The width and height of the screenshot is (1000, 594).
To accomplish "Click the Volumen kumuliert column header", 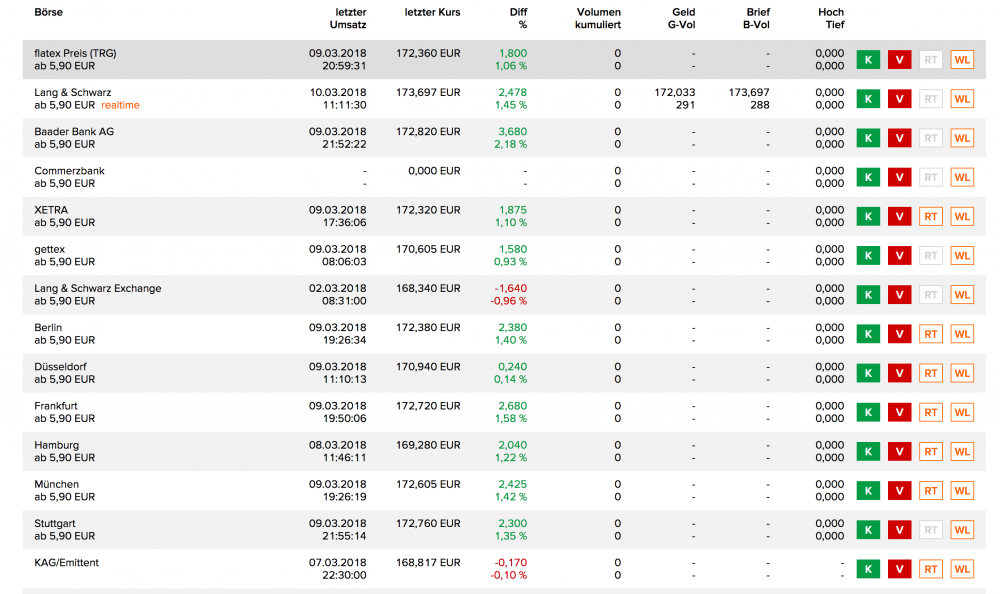I will (x=598, y=18).
